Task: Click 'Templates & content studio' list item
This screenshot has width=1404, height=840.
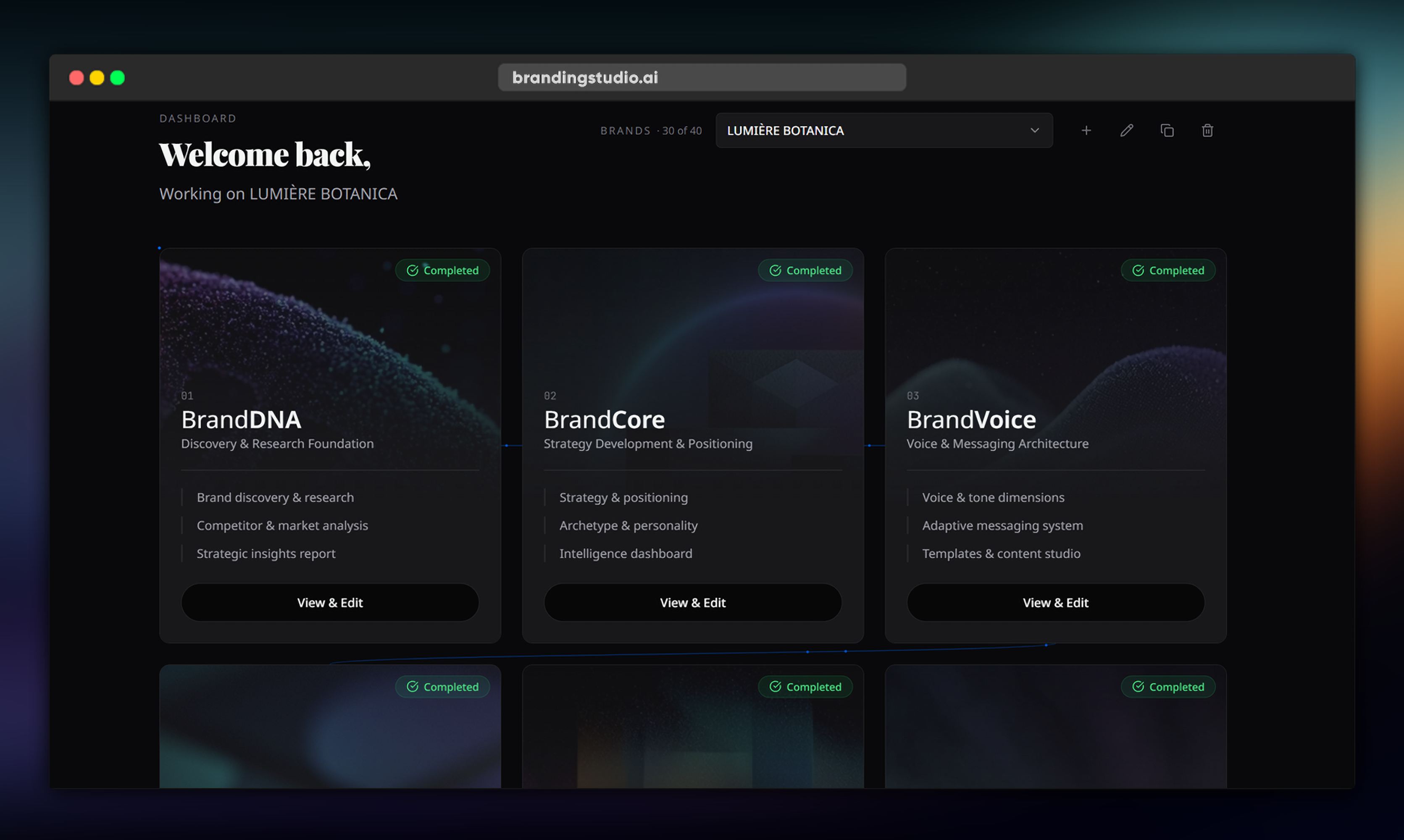Action: [x=1001, y=553]
